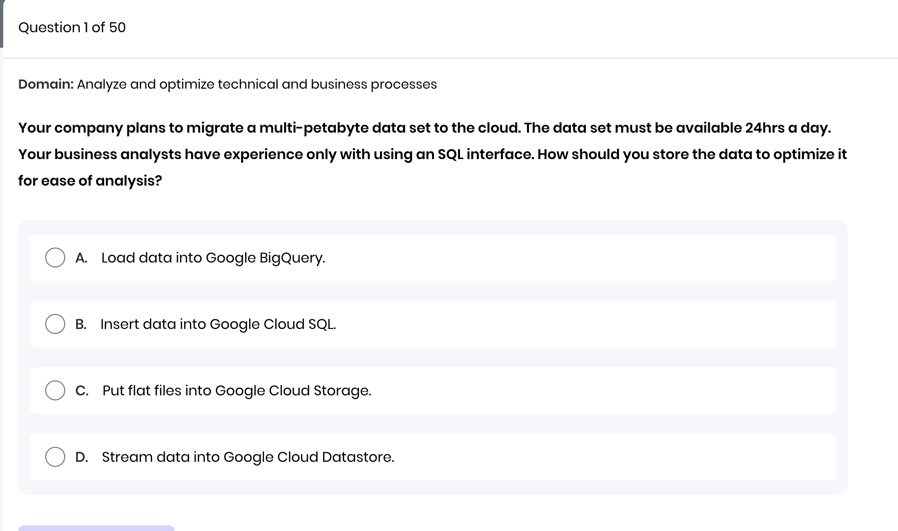Click "Insert data into Google Cloud SQL" text
This screenshot has height=531, width=898.
click(x=218, y=324)
